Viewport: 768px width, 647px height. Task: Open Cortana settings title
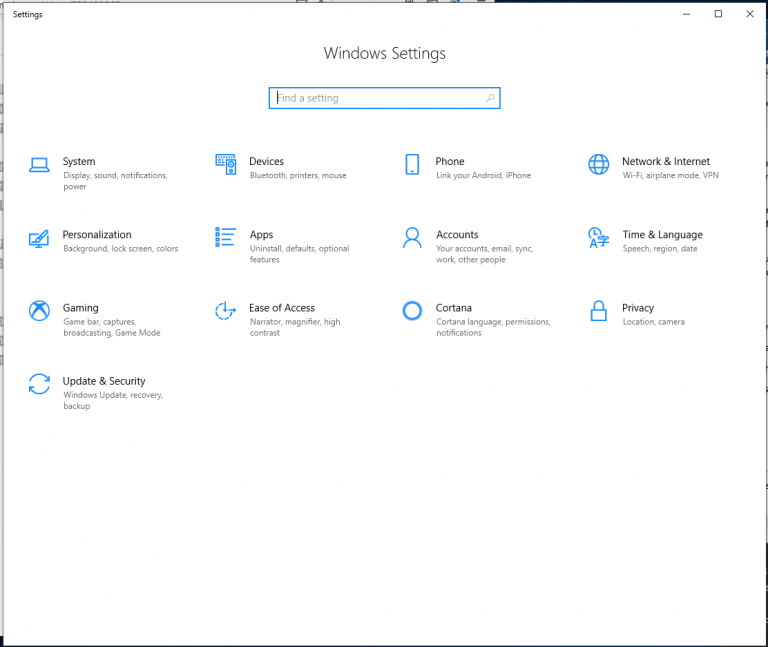coord(454,308)
